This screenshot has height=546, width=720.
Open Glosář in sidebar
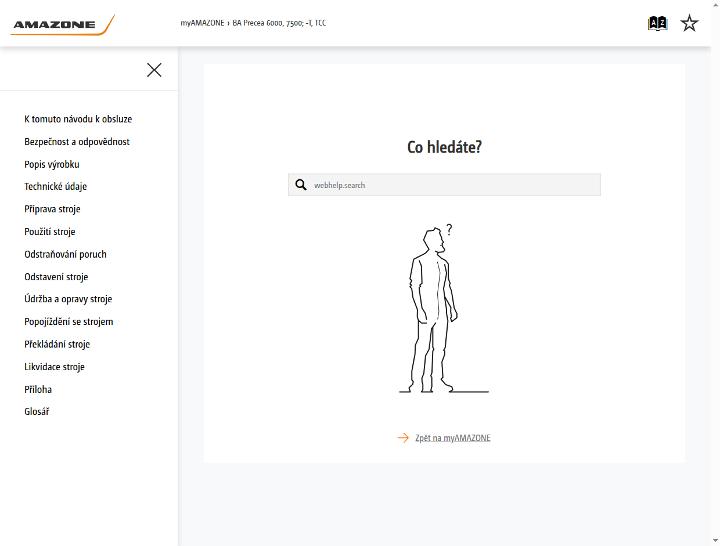pos(36,411)
